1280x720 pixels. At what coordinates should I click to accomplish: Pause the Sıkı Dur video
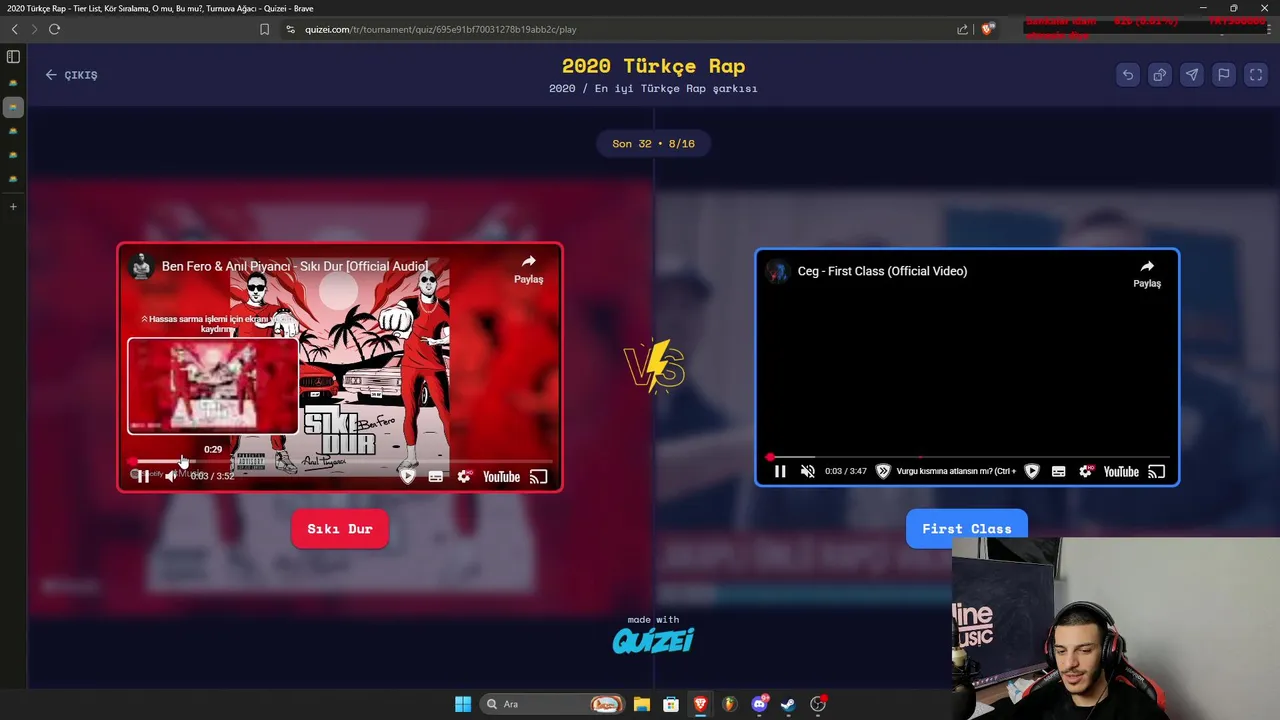click(143, 477)
